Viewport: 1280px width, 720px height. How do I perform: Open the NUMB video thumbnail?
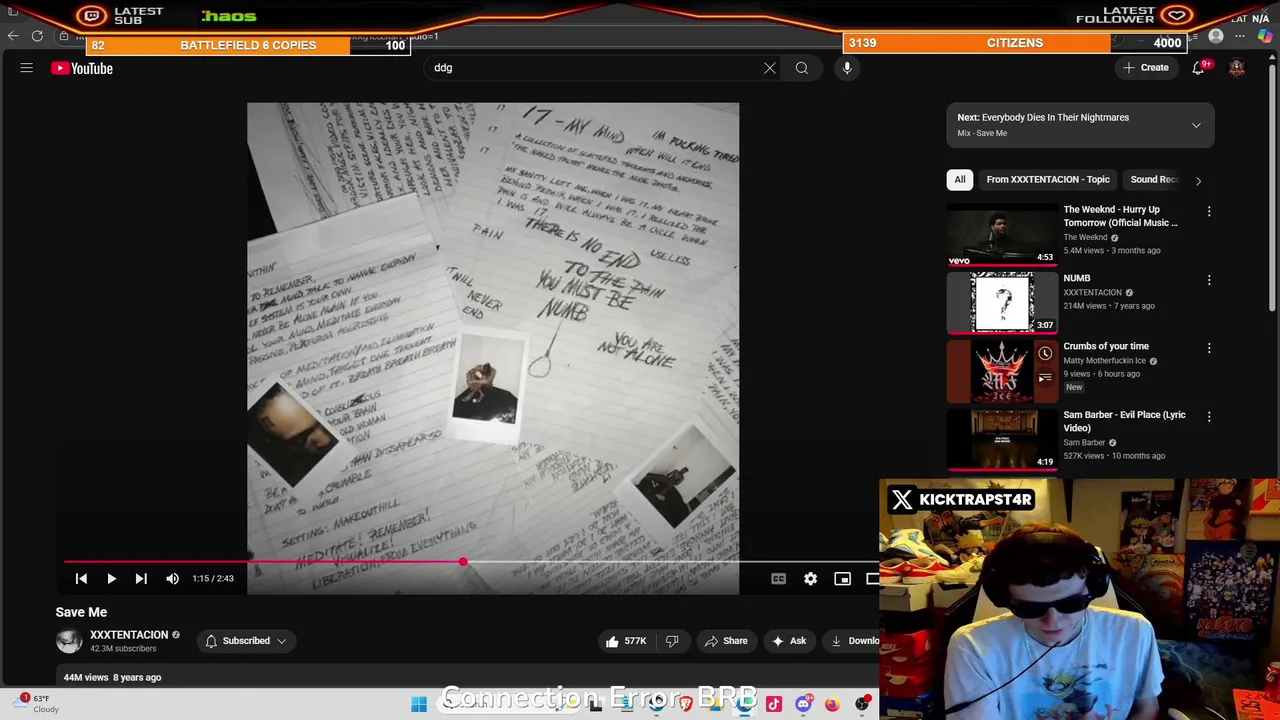(1002, 302)
